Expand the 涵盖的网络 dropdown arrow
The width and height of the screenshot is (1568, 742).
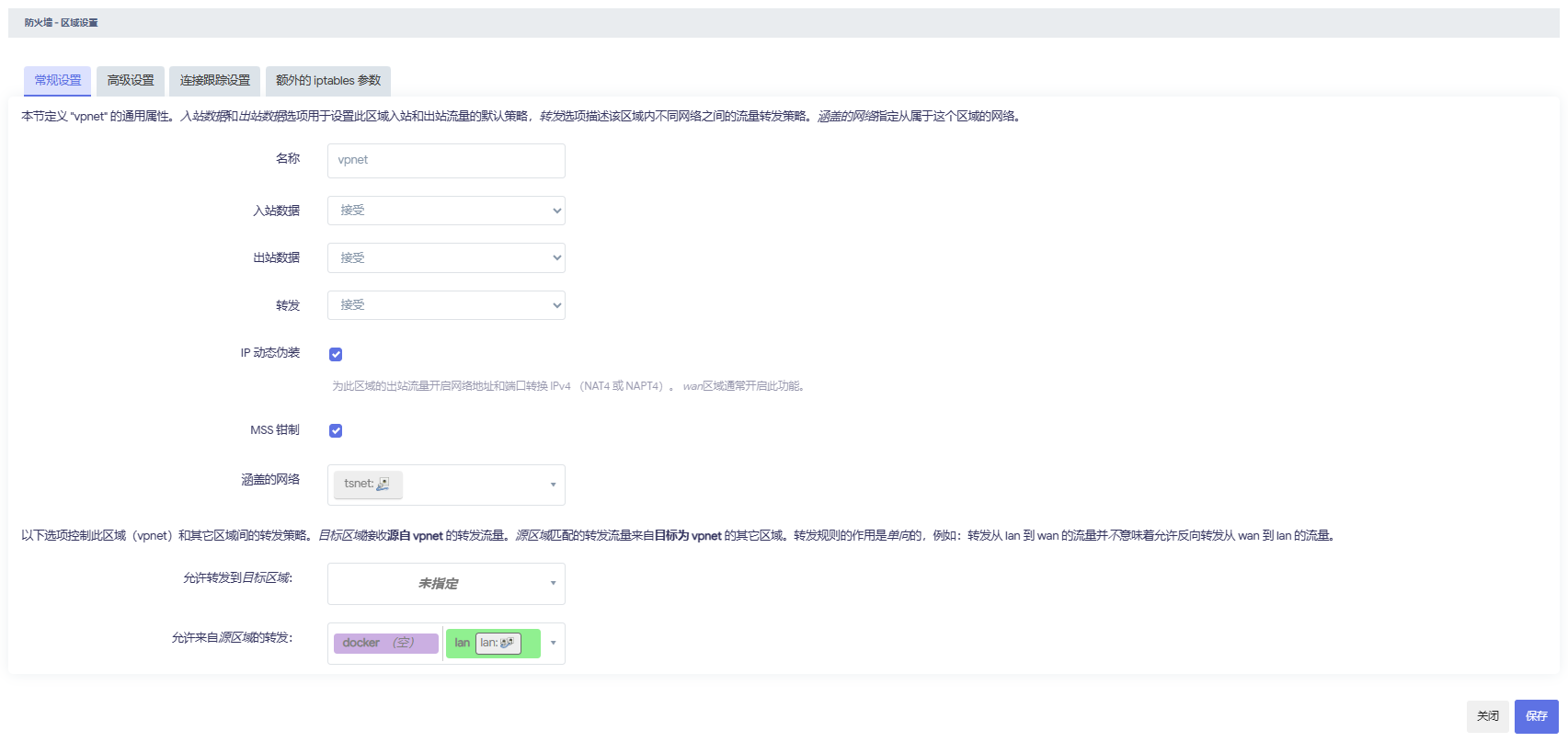(553, 485)
